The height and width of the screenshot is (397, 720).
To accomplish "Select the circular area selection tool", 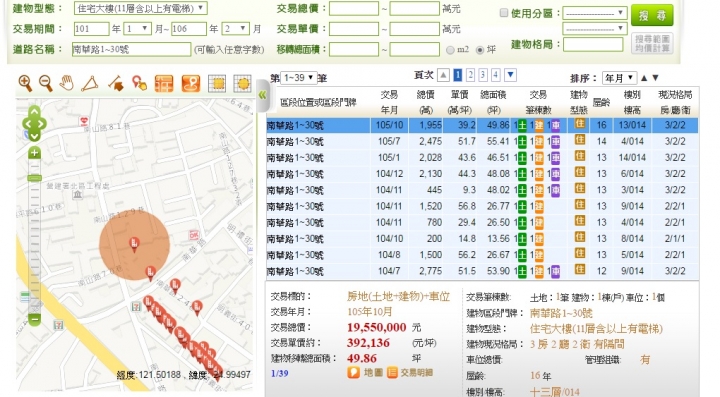I will (x=242, y=84).
